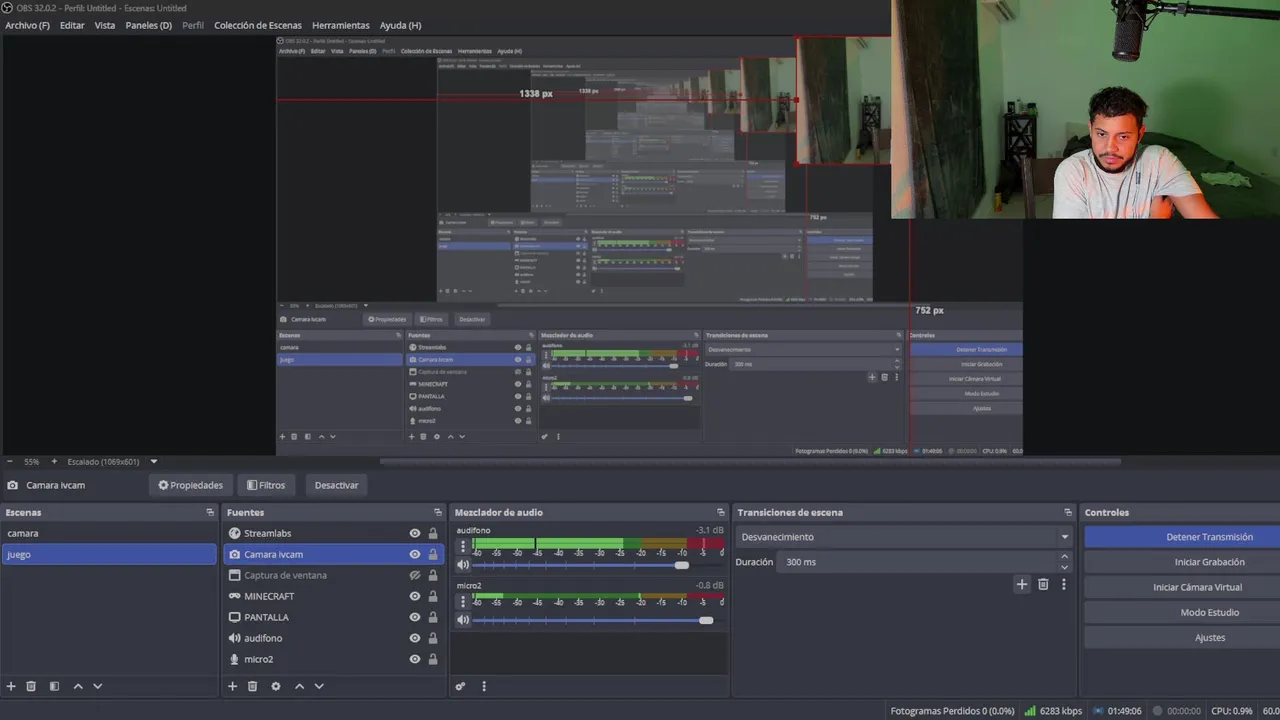Hide the MINECRAFT source
The width and height of the screenshot is (1280, 720).
(415, 596)
